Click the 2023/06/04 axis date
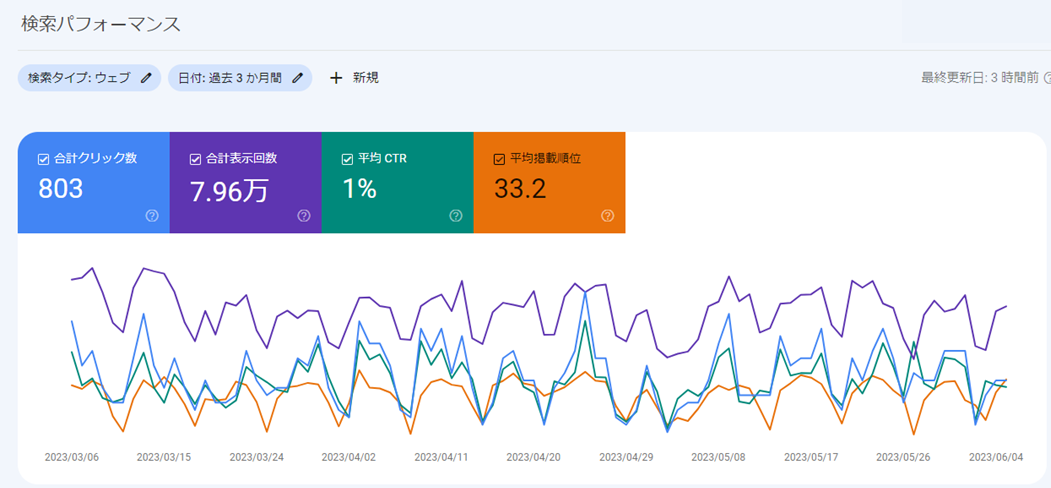Screen dimensions: 1051x488 [997, 457]
